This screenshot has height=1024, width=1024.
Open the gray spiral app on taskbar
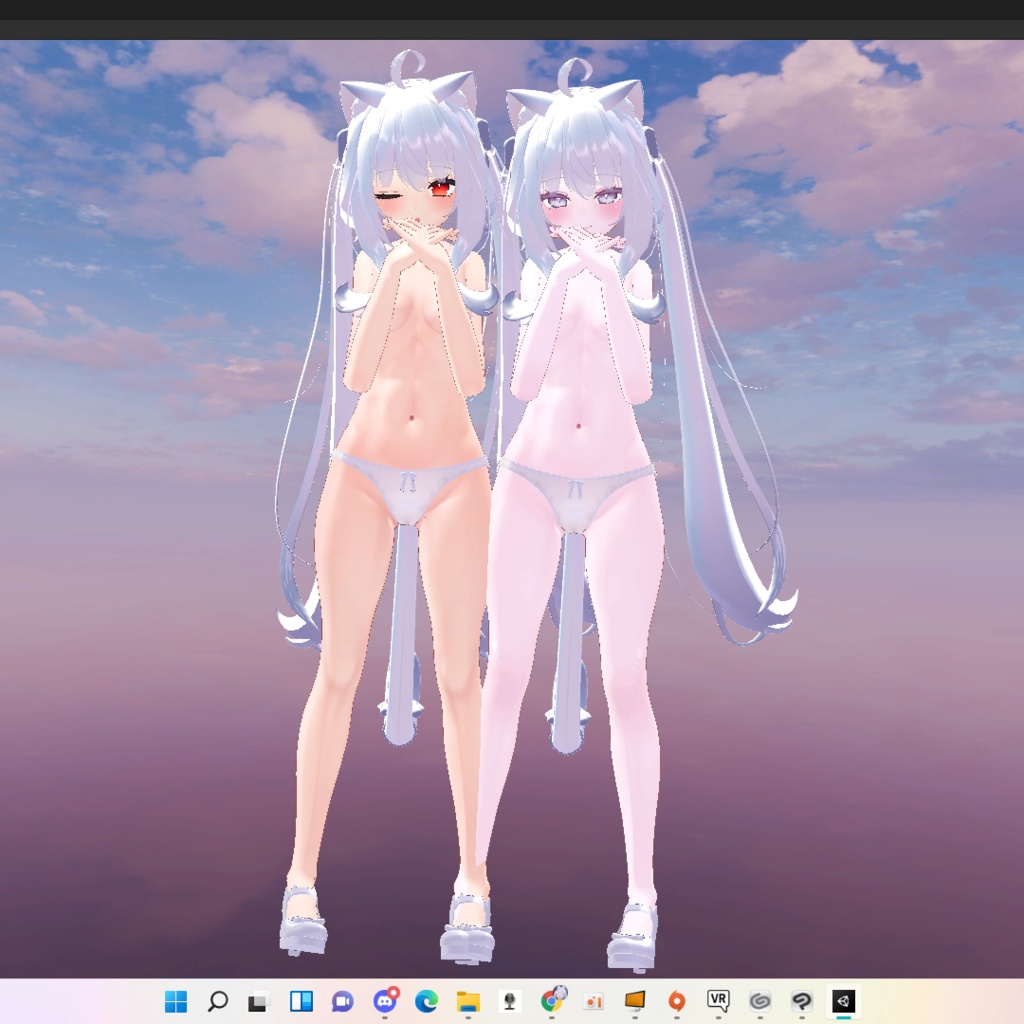pos(760,1001)
